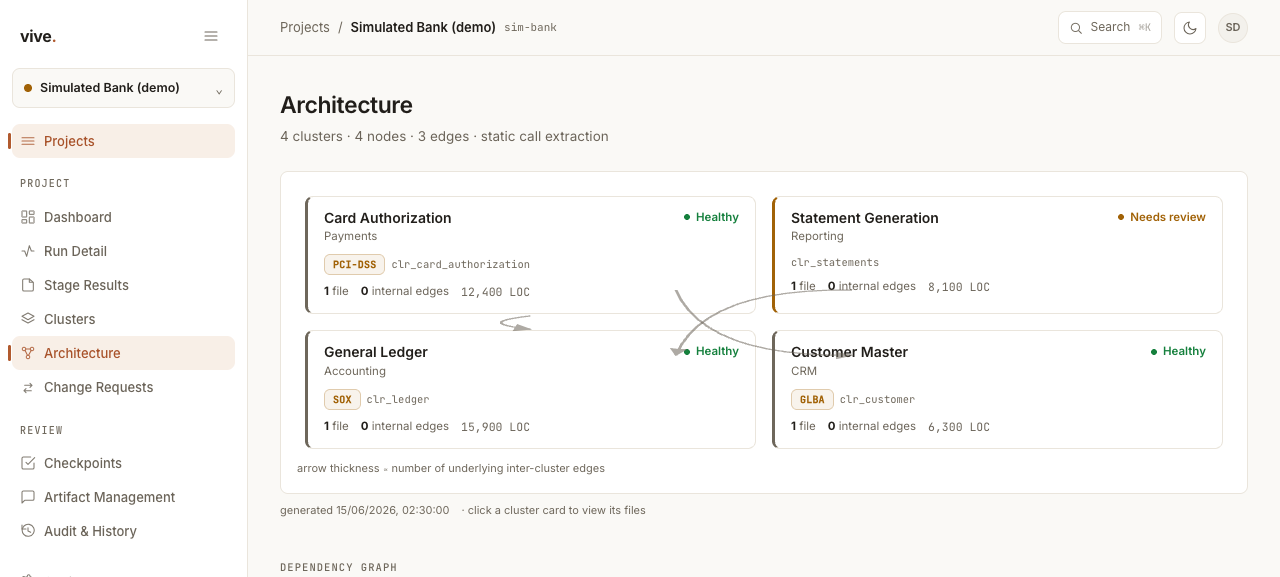Click the DEPENDENCY GRAPH section heading
Viewport: 1280px width, 577px height.
[339, 567]
